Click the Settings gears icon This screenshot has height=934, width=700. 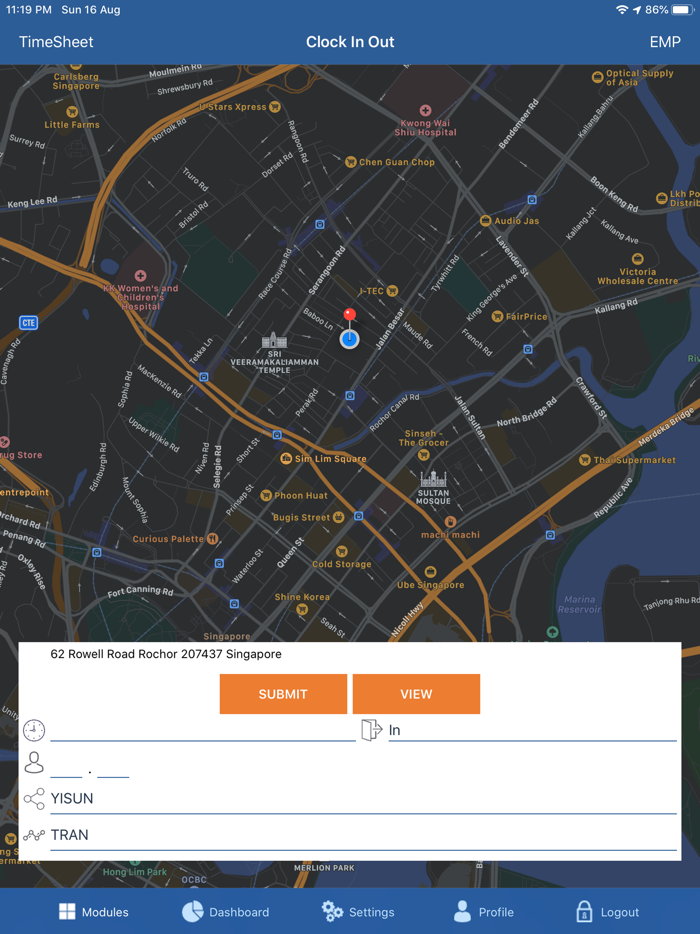(332, 911)
